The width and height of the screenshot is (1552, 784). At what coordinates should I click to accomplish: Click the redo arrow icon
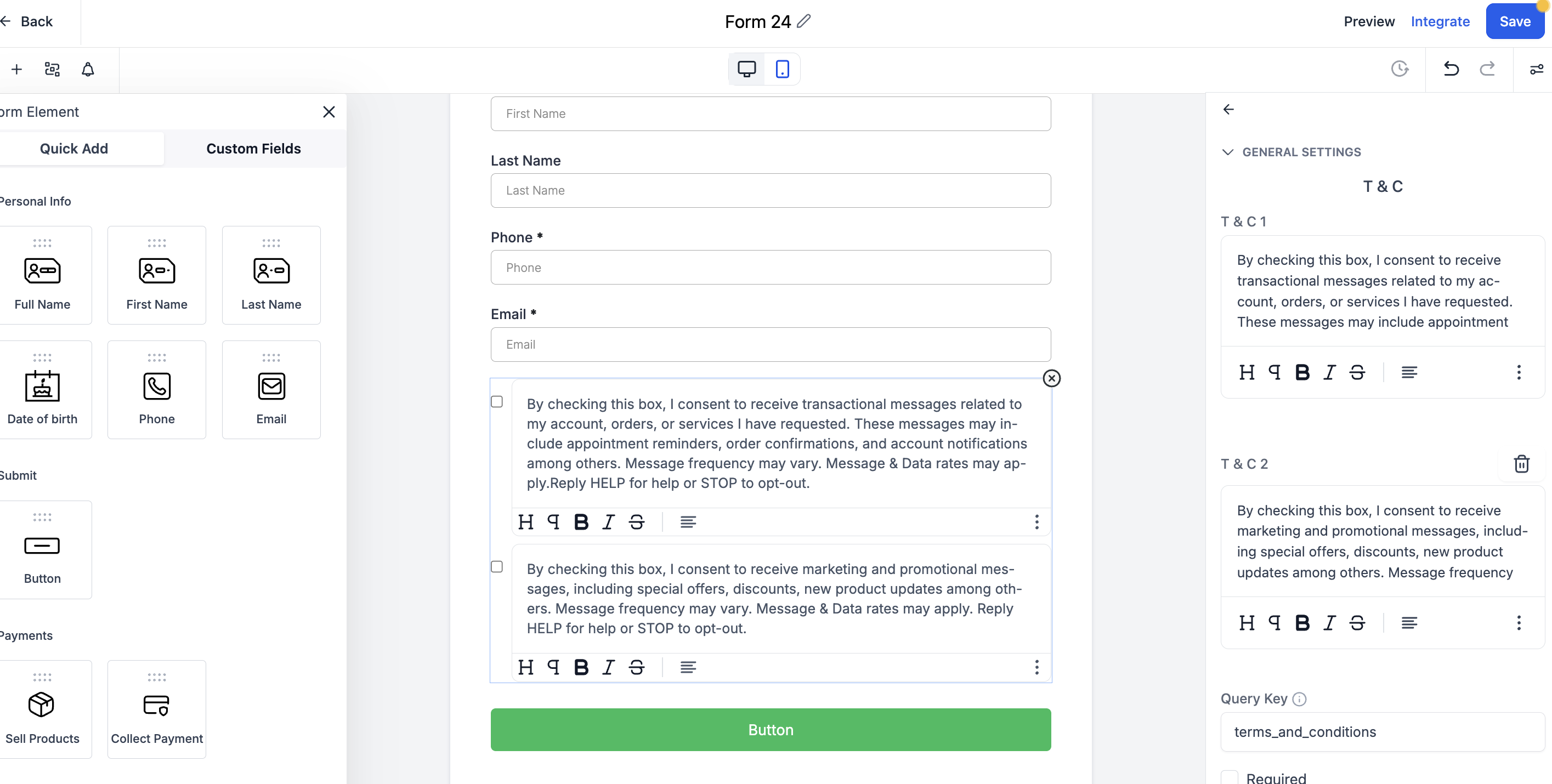(1487, 69)
